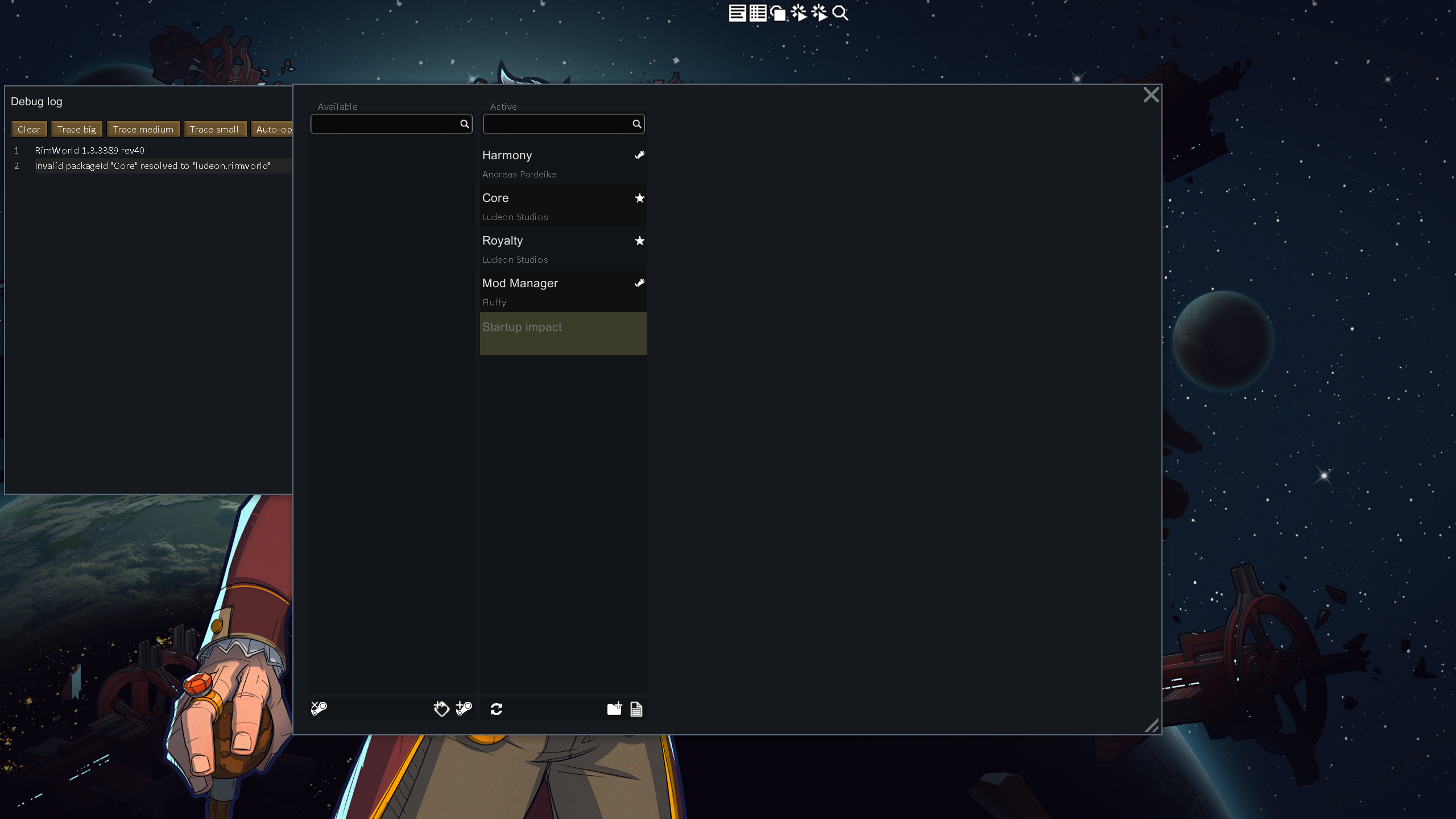Click the Steam icon next to Mod Manager
This screenshot has width=1456, height=819.
(x=639, y=283)
